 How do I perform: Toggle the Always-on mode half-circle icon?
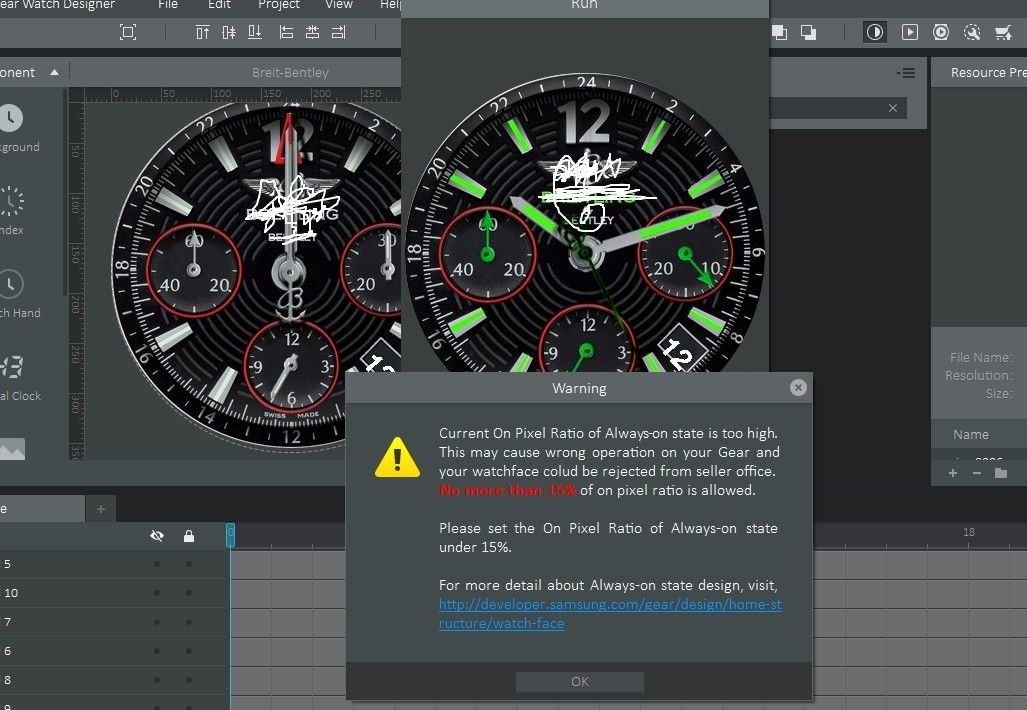point(875,32)
